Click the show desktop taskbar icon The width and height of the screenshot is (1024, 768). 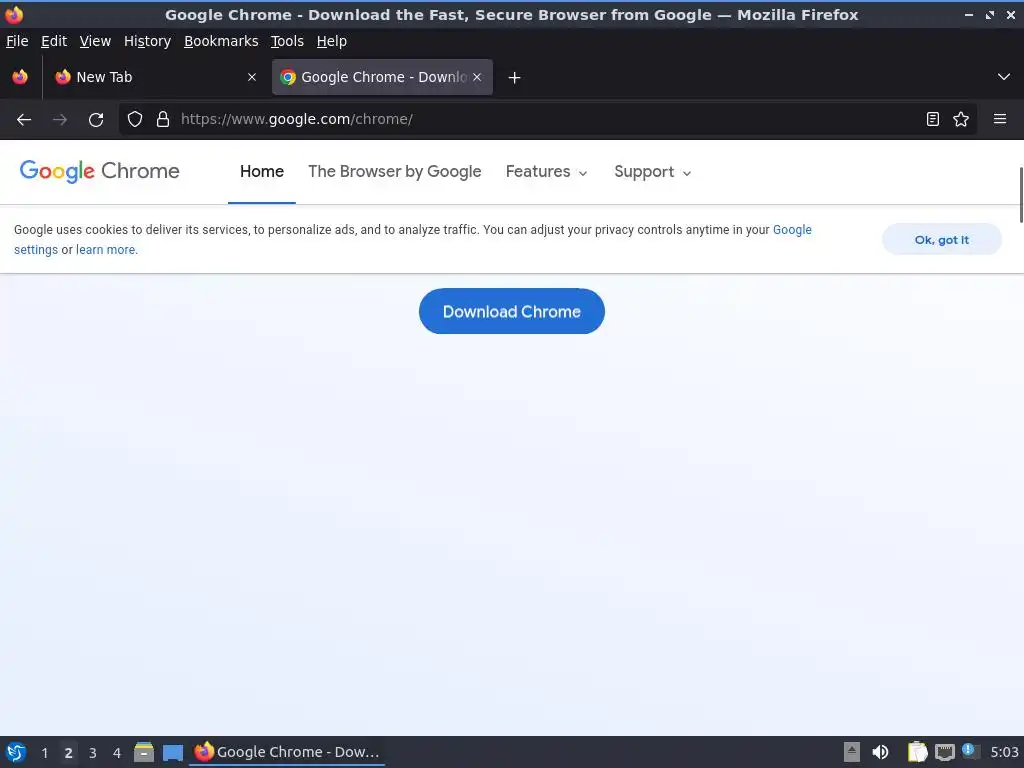(173, 753)
